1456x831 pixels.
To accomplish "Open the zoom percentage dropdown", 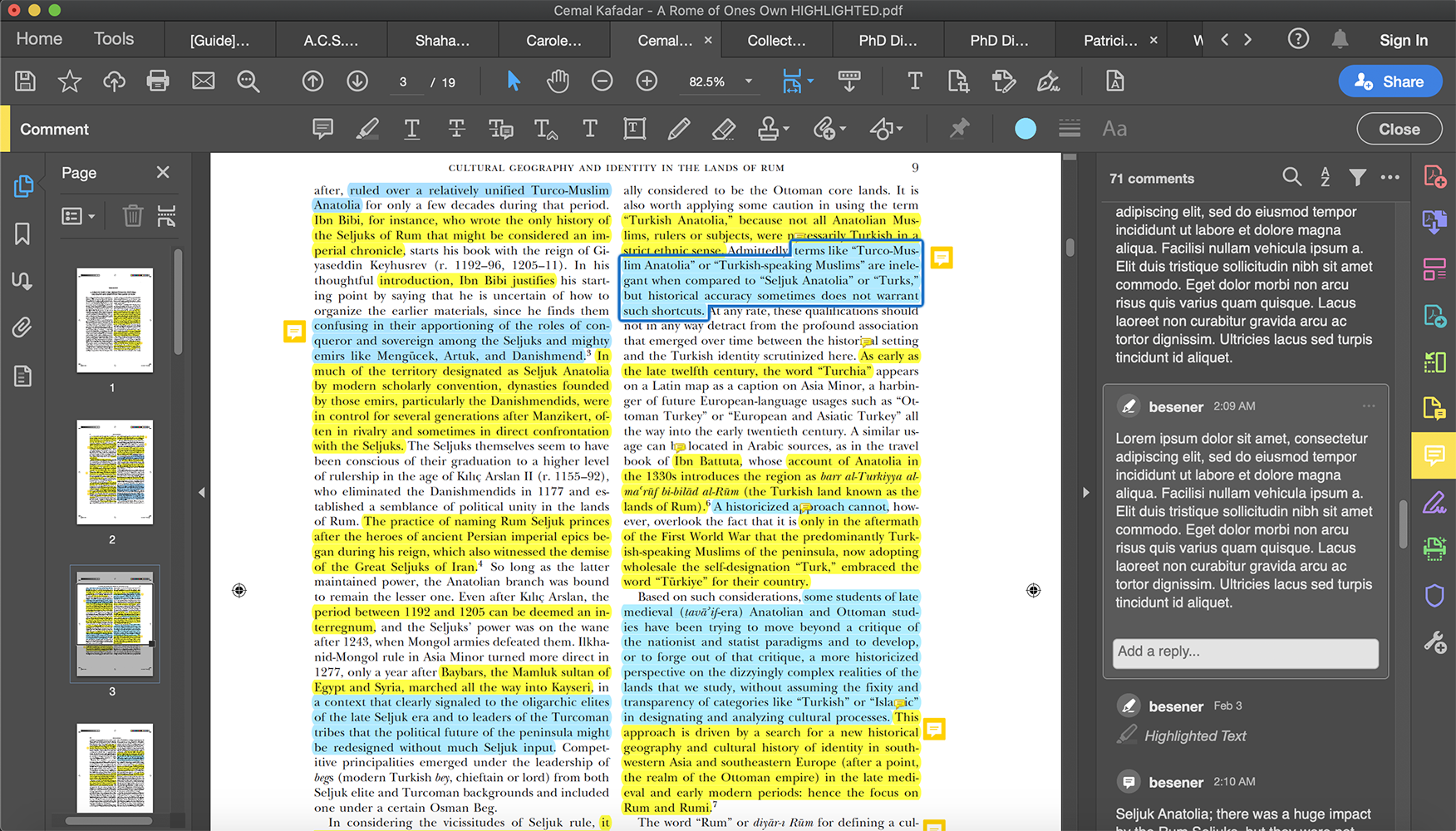I will tap(747, 81).
